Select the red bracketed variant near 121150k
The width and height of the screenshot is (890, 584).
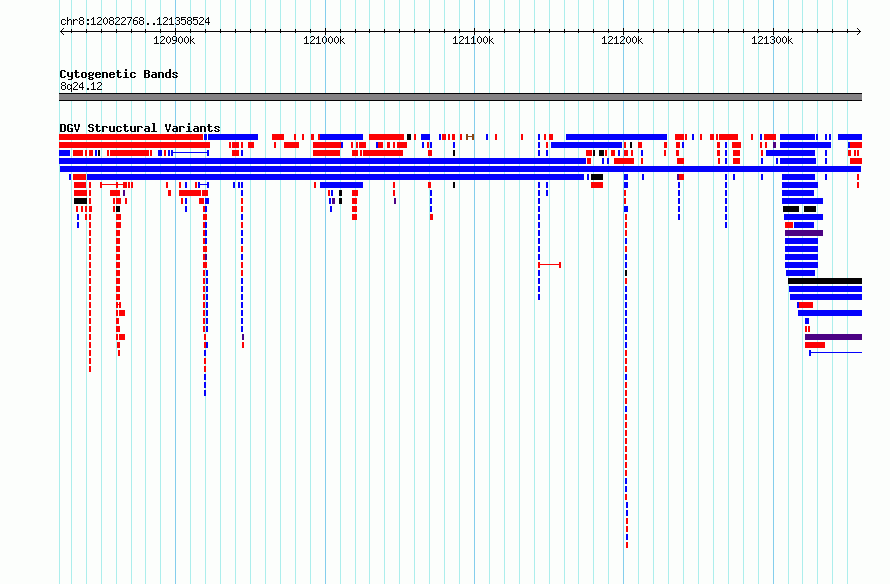point(549,264)
